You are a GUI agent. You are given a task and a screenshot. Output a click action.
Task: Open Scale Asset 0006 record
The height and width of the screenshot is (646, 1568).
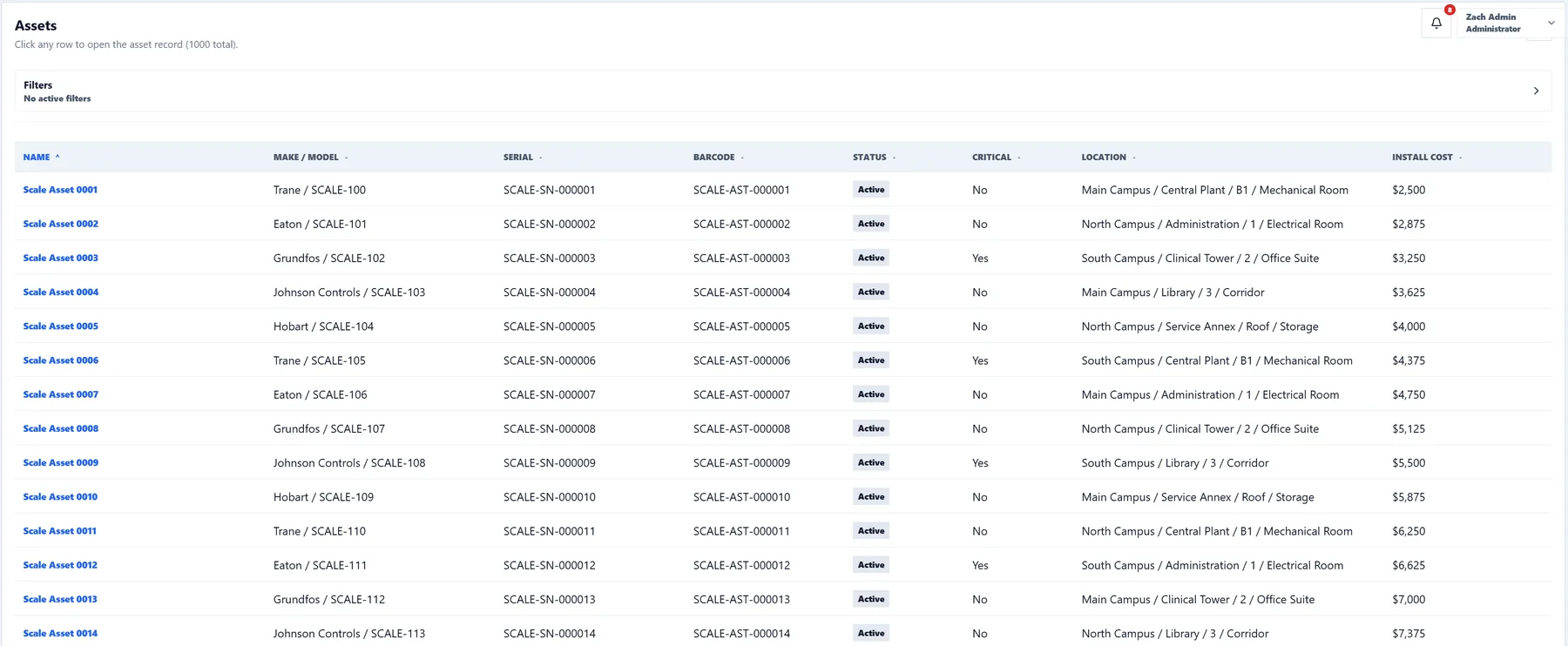tap(60, 360)
